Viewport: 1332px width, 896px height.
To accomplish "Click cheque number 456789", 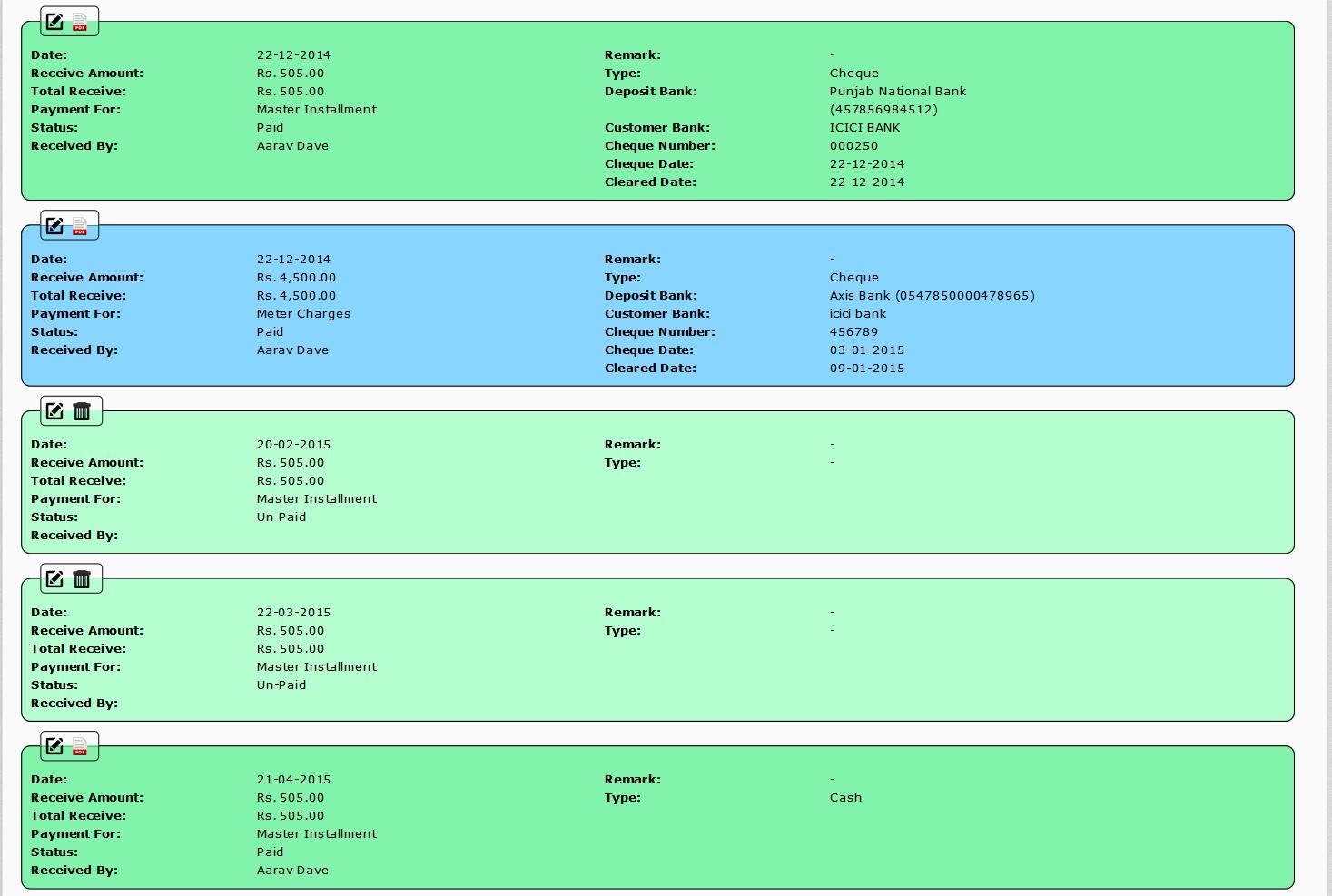I will tap(853, 332).
